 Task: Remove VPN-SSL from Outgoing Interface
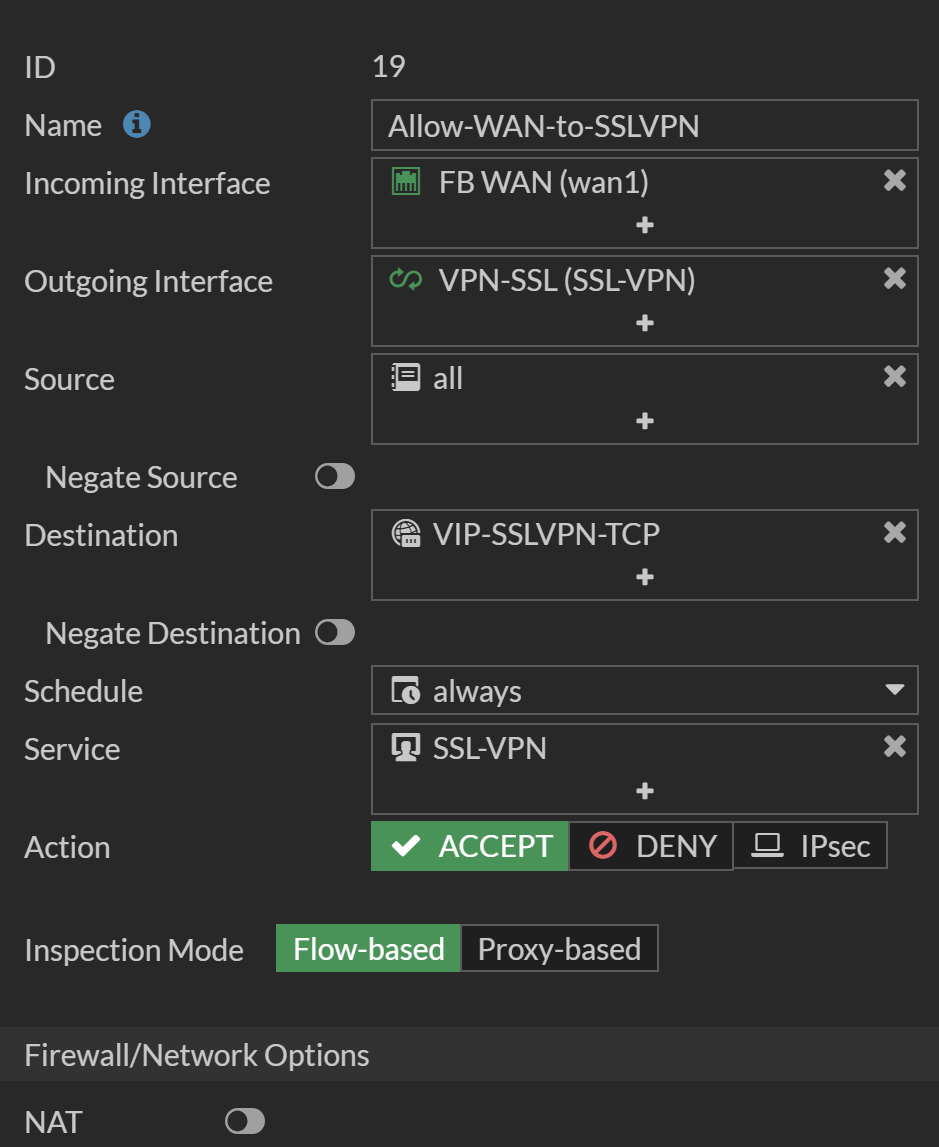tap(894, 278)
